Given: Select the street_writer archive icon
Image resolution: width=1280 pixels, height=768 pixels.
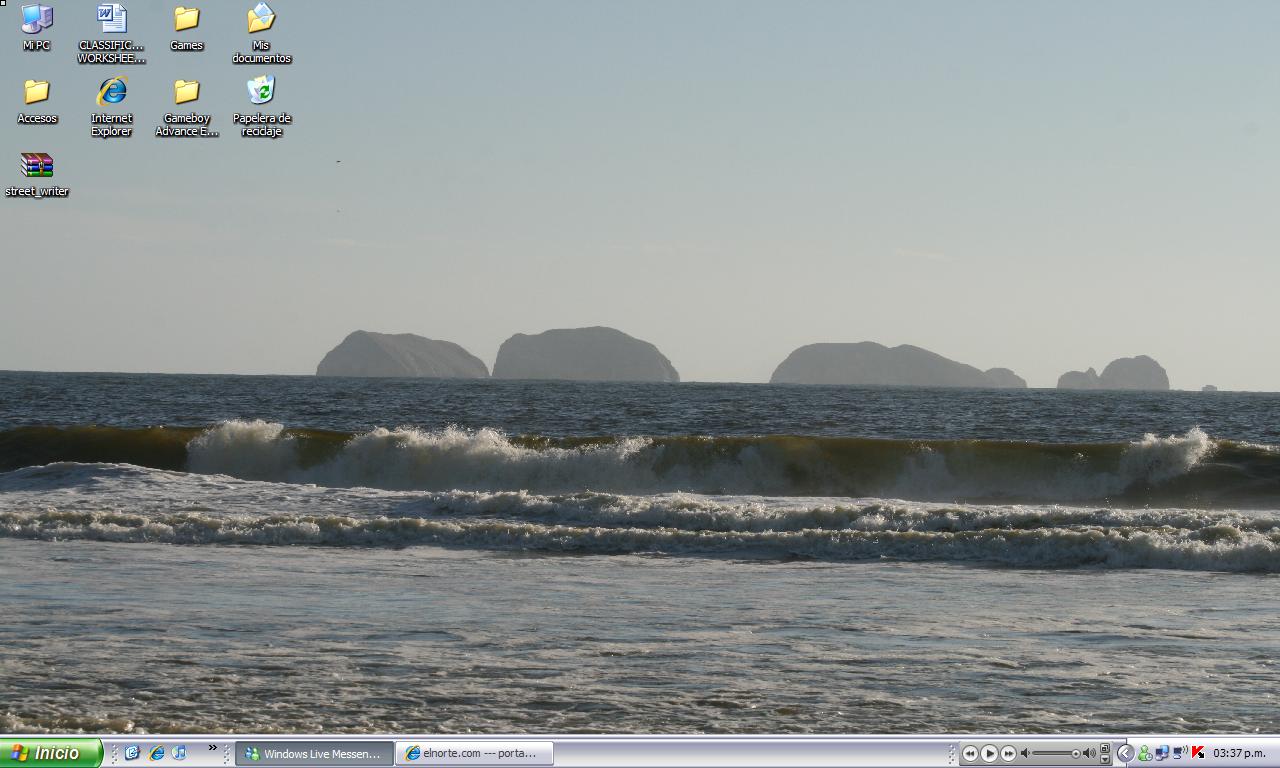Looking at the screenshot, I should click(37, 174).
